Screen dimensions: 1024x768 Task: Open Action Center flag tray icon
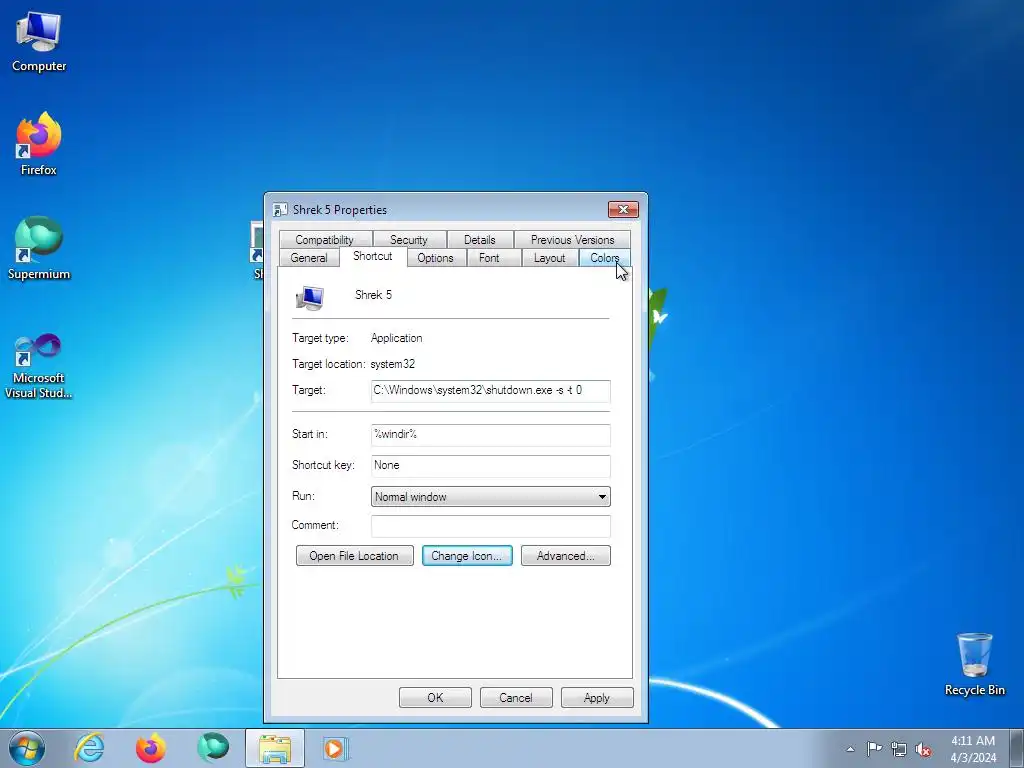(x=874, y=749)
